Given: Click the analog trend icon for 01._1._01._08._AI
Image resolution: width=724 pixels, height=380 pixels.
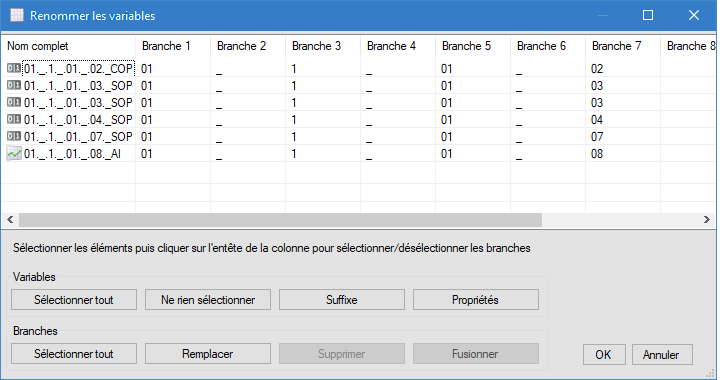Looking at the screenshot, I should (14, 153).
